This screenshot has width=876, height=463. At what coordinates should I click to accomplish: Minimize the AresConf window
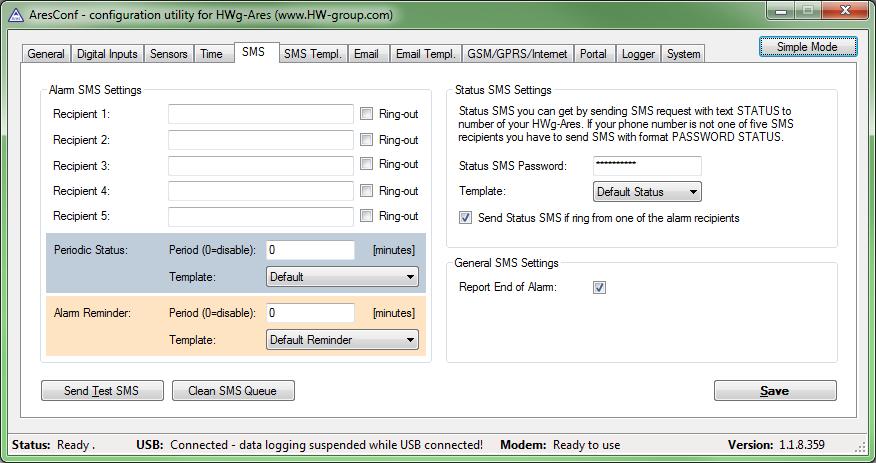click(x=782, y=11)
